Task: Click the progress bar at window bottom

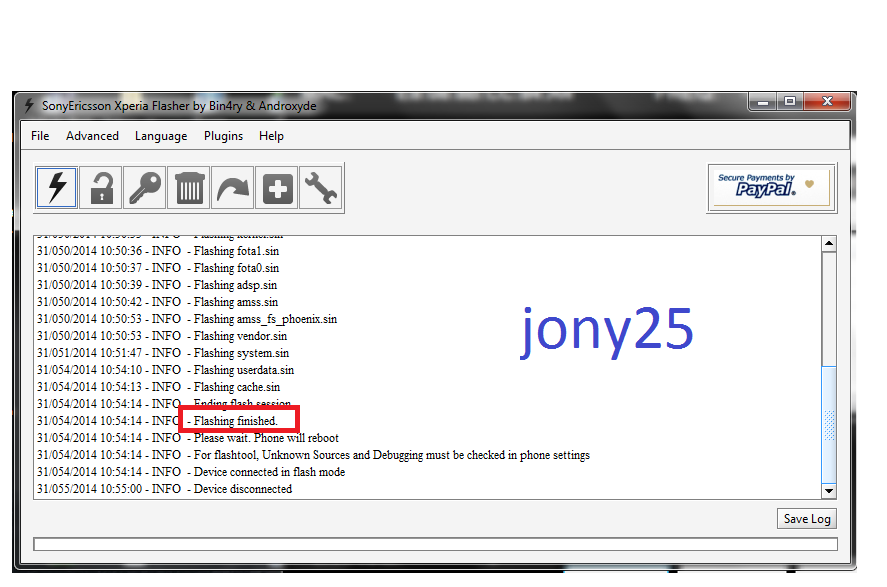Action: point(434,544)
